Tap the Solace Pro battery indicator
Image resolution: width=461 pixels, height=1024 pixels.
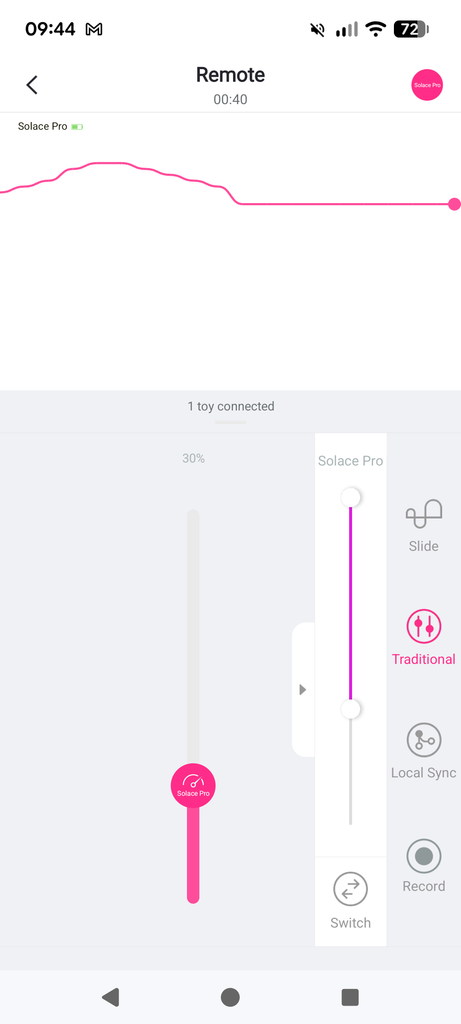(77, 127)
